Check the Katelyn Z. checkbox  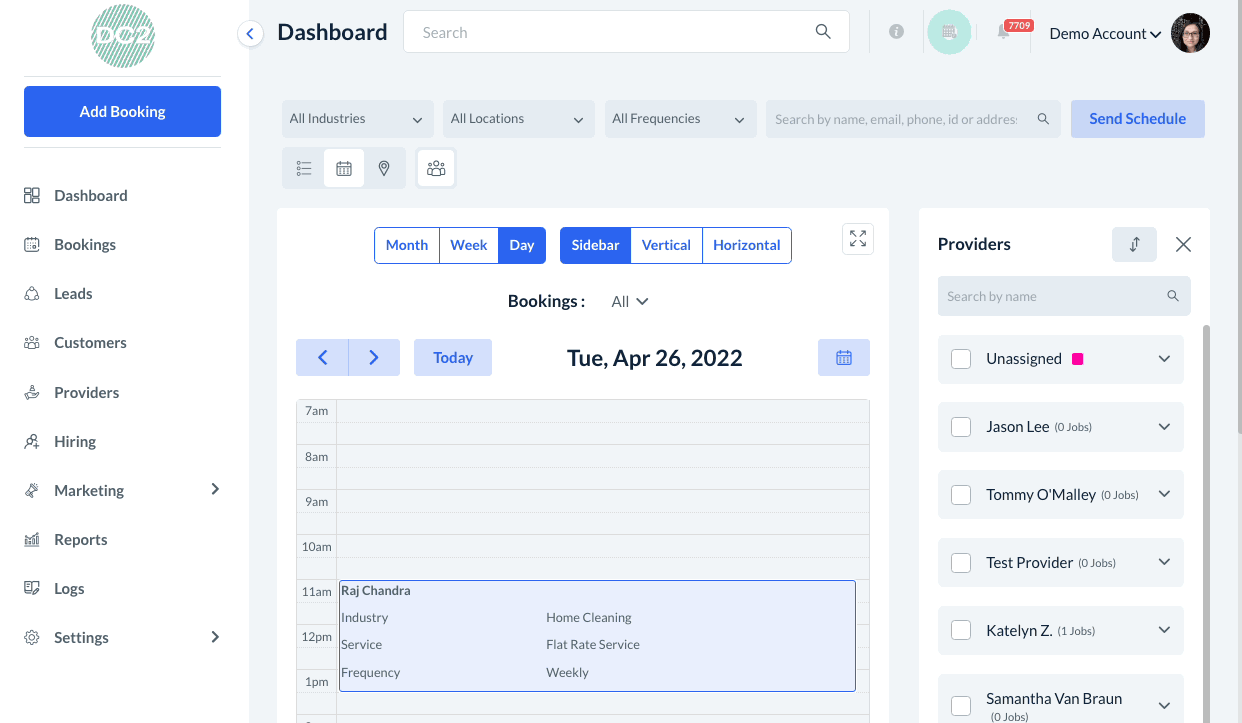pos(961,631)
